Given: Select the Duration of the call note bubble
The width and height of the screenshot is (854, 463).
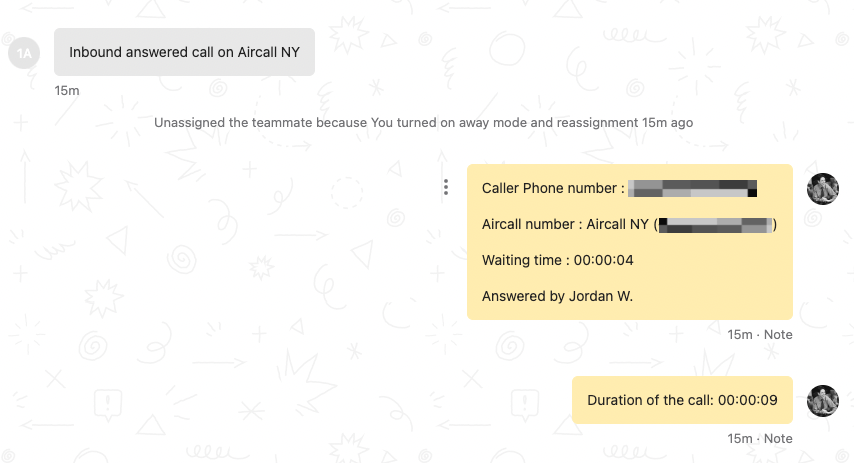Looking at the screenshot, I should tap(682, 400).
